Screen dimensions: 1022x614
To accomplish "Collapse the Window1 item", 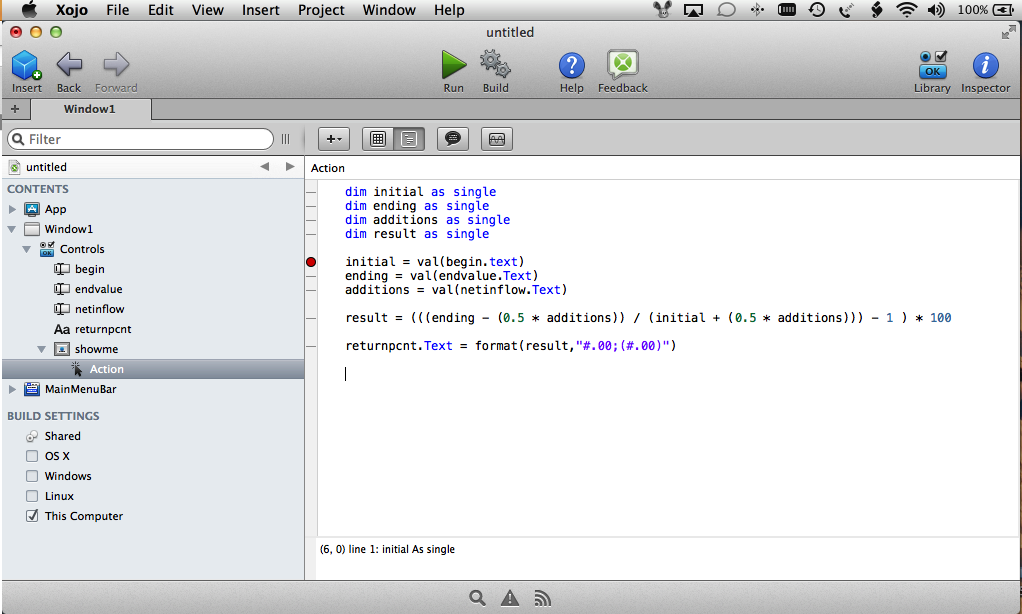I will coord(12,229).
